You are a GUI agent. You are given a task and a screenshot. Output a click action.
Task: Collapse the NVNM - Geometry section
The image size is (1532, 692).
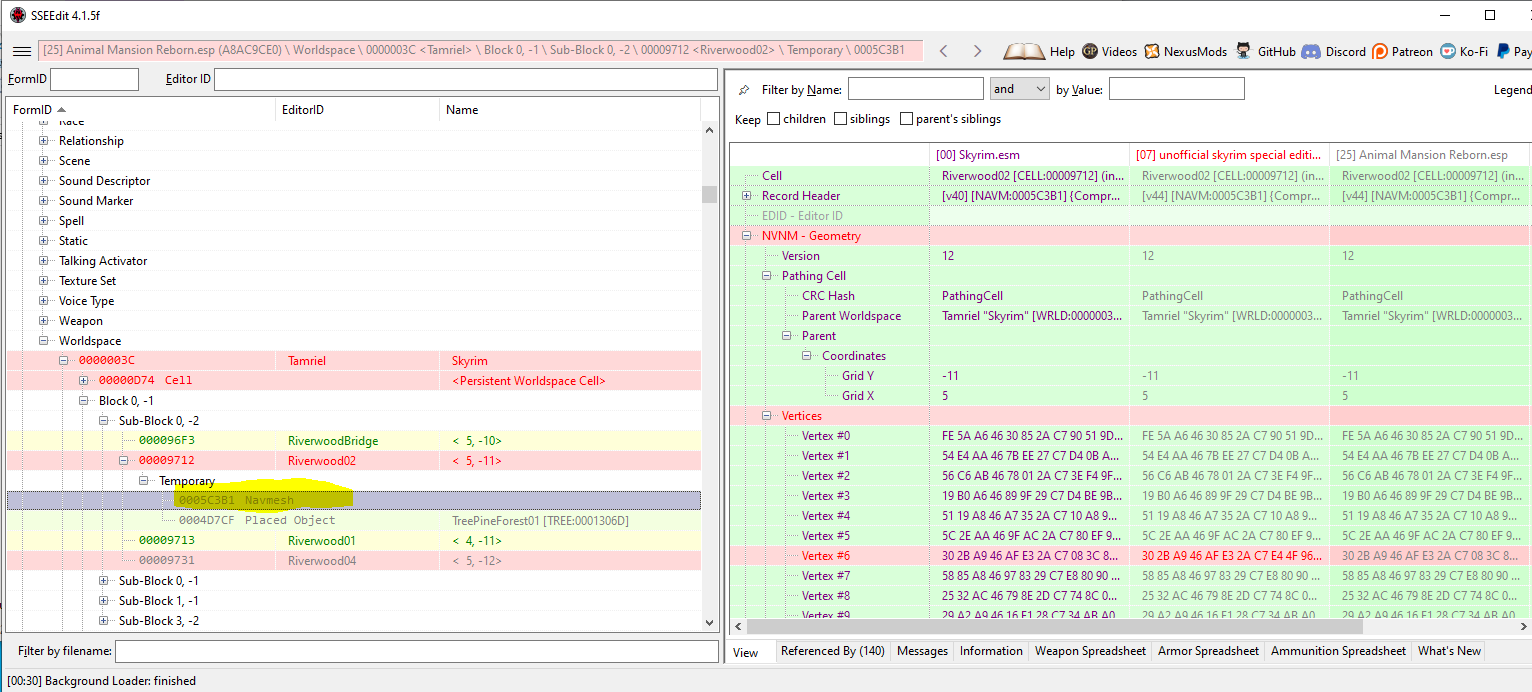(x=746, y=236)
